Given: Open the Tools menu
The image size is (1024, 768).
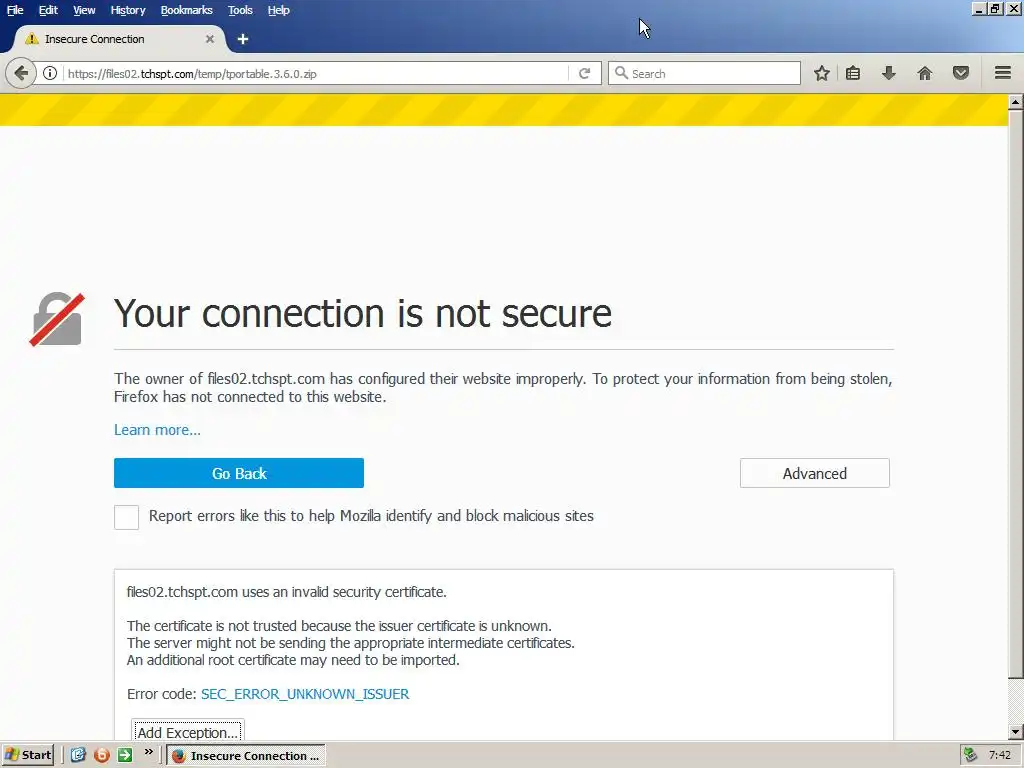Looking at the screenshot, I should tap(240, 10).
